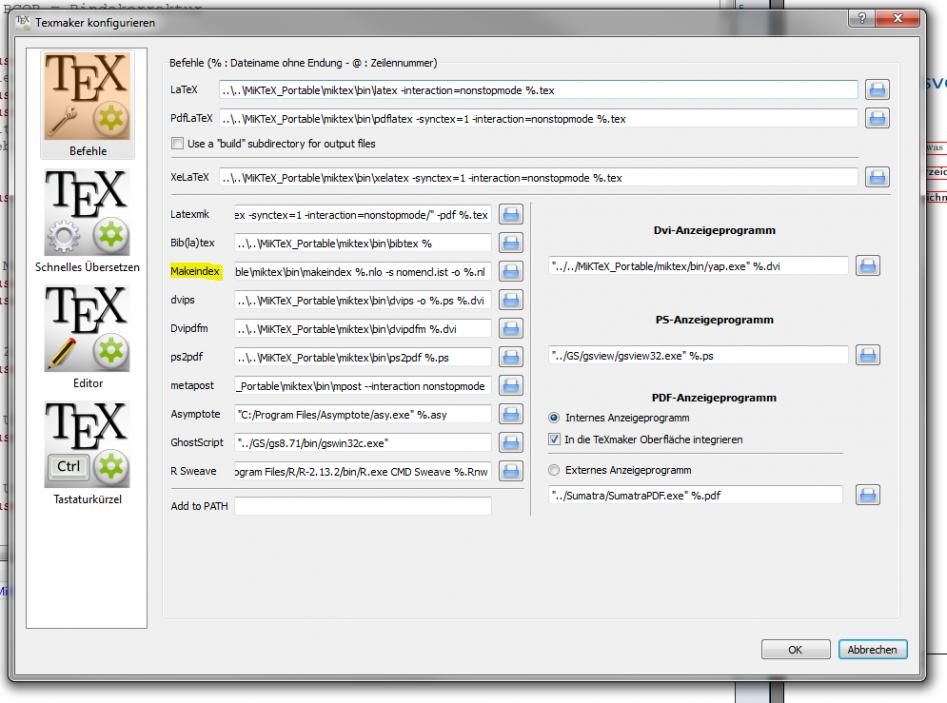Click into the GhostScript command field
Image resolution: width=947 pixels, height=703 pixels.
pyautogui.click(x=362, y=443)
